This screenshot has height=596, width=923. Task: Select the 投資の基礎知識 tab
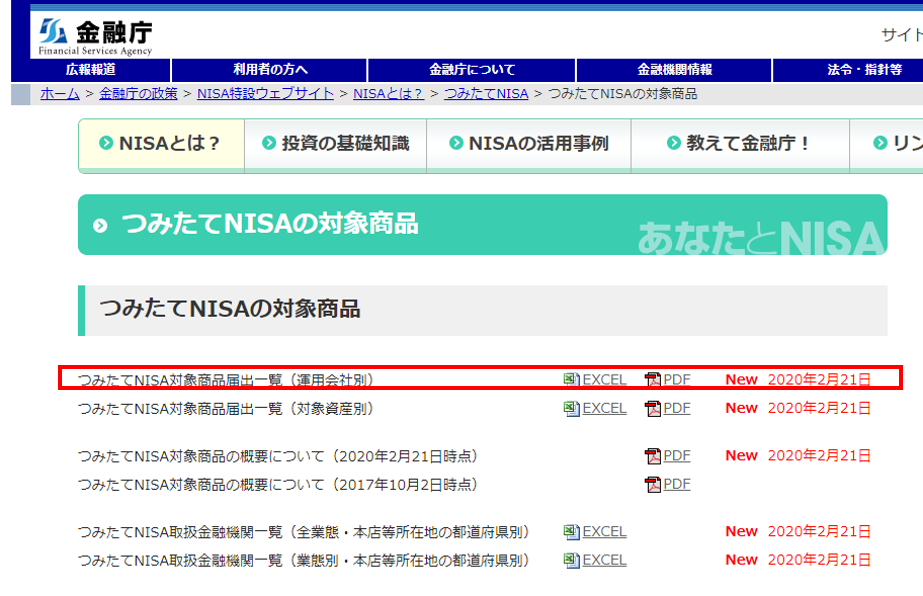[336, 144]
